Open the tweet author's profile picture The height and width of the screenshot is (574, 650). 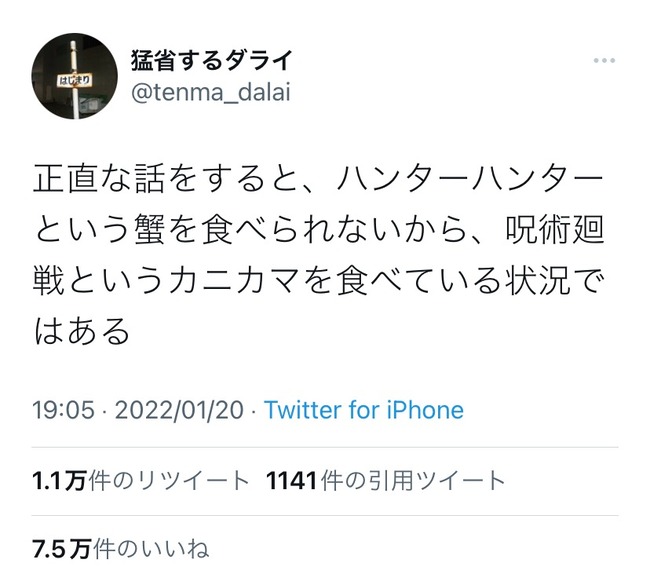click(x=75, y=76)
